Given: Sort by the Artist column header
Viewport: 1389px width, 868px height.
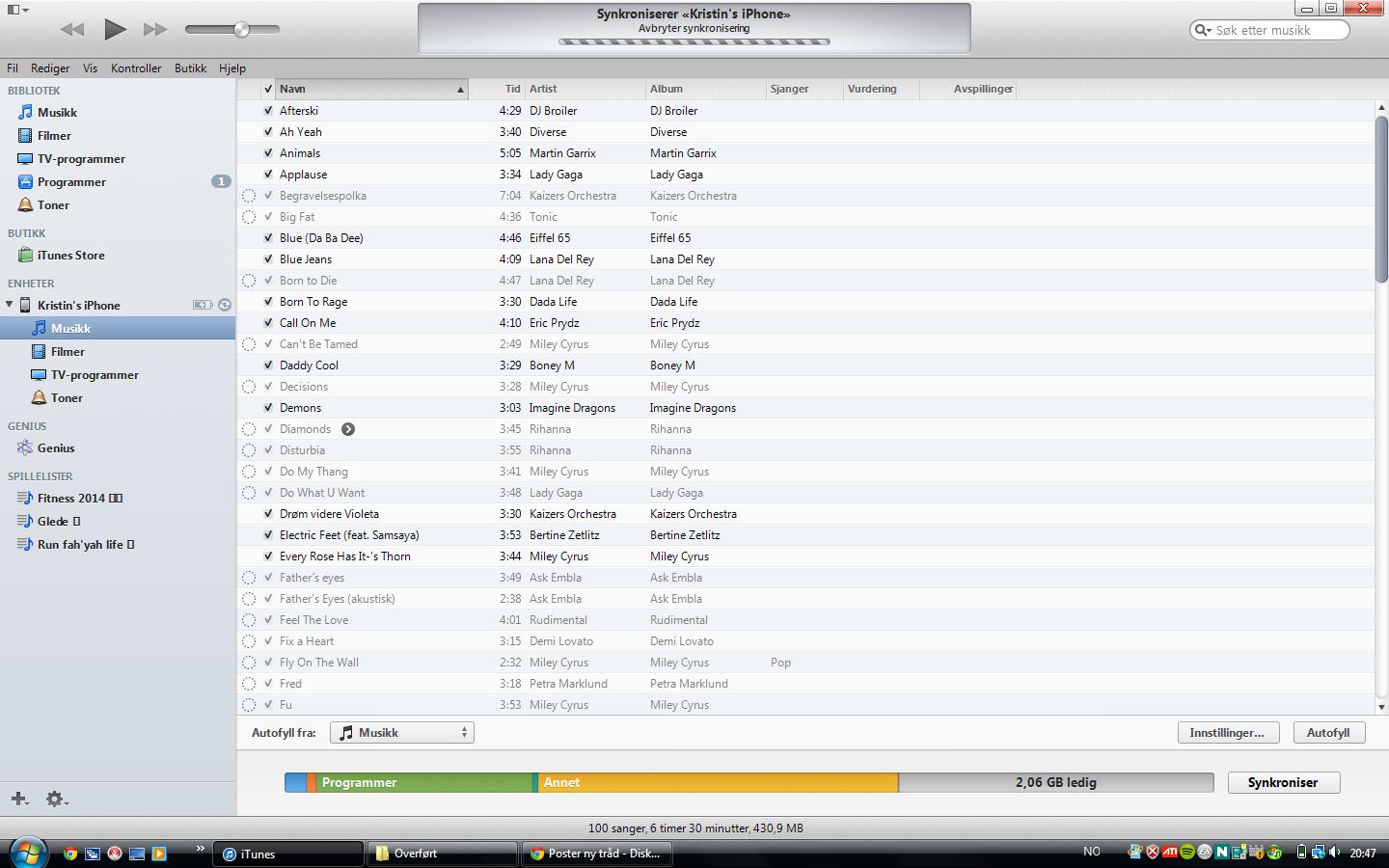Looking at the screenshot, I should pos(586,89).
